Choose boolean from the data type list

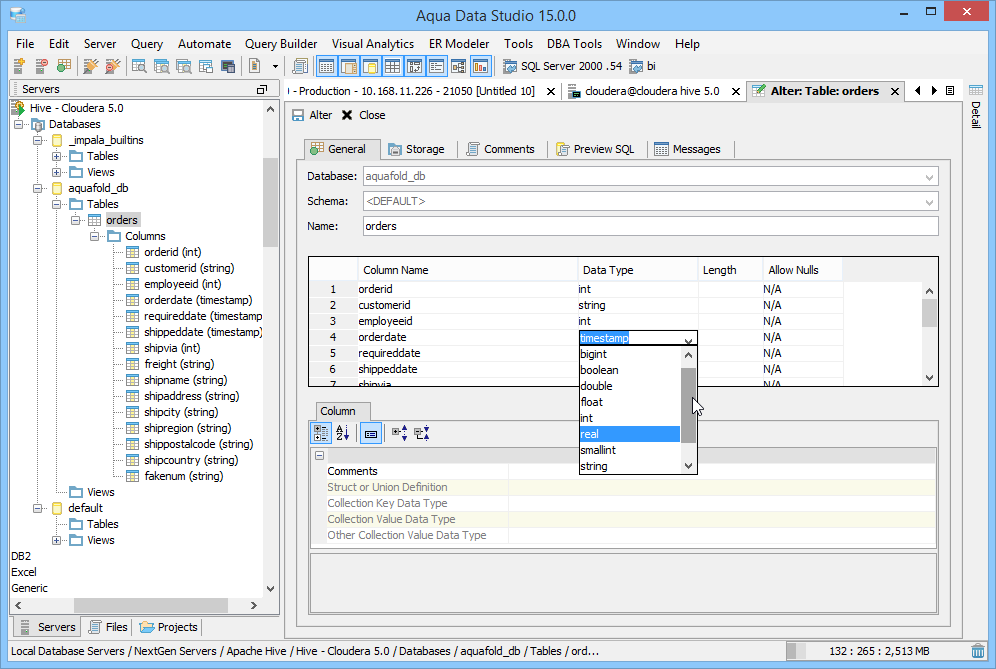(x=630, y=370)
